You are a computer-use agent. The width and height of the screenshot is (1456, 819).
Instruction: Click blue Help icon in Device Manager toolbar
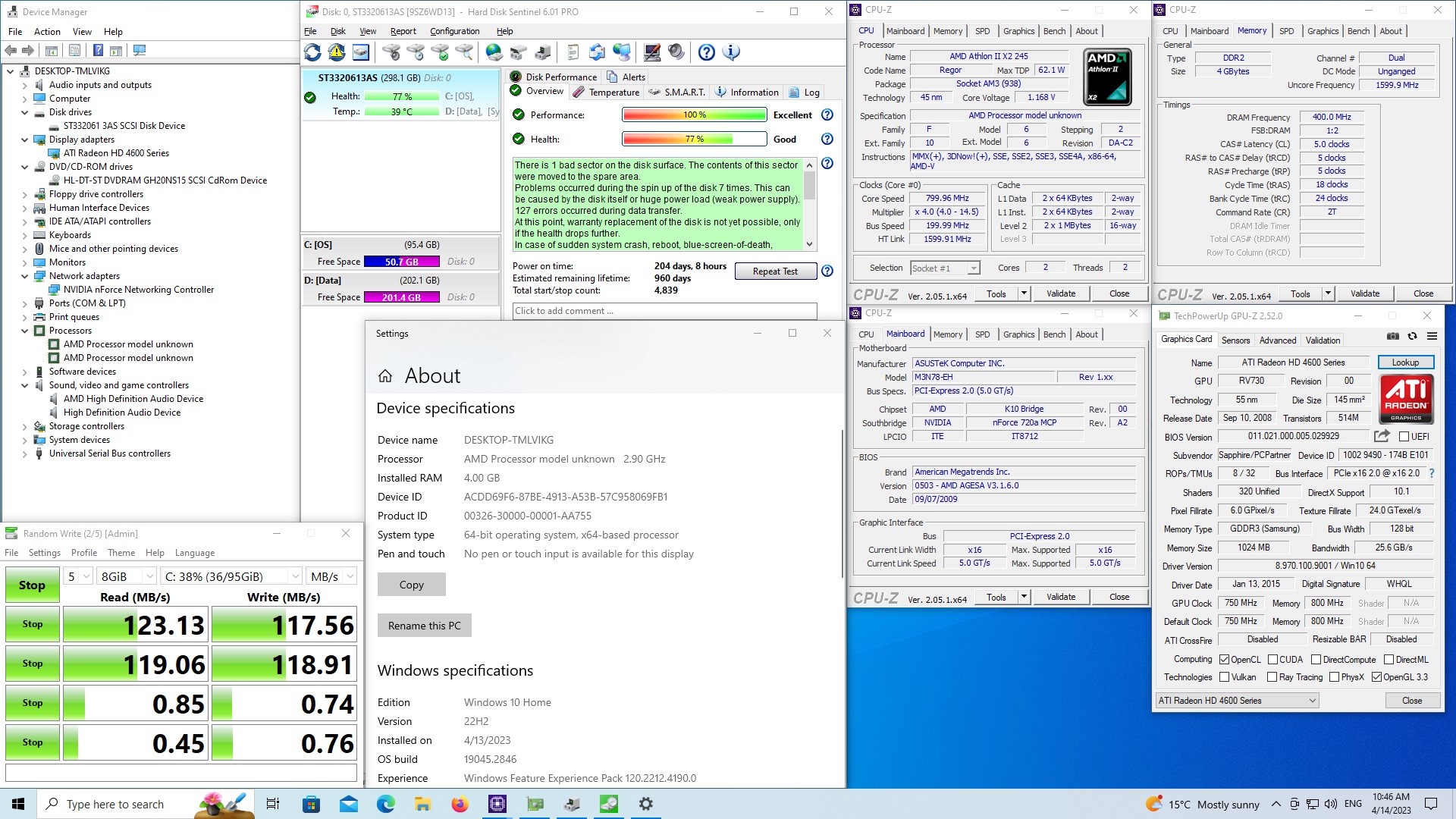pos(98,51)
